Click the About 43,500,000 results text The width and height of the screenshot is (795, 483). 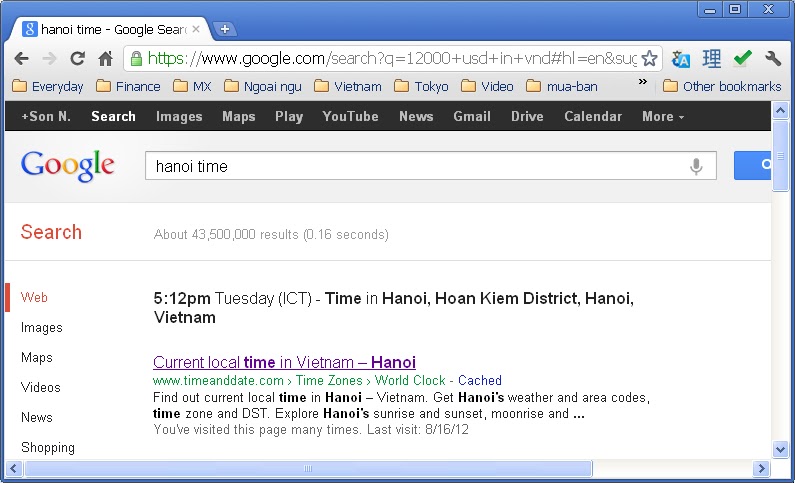pyautogui.click(x=271, y=235)
